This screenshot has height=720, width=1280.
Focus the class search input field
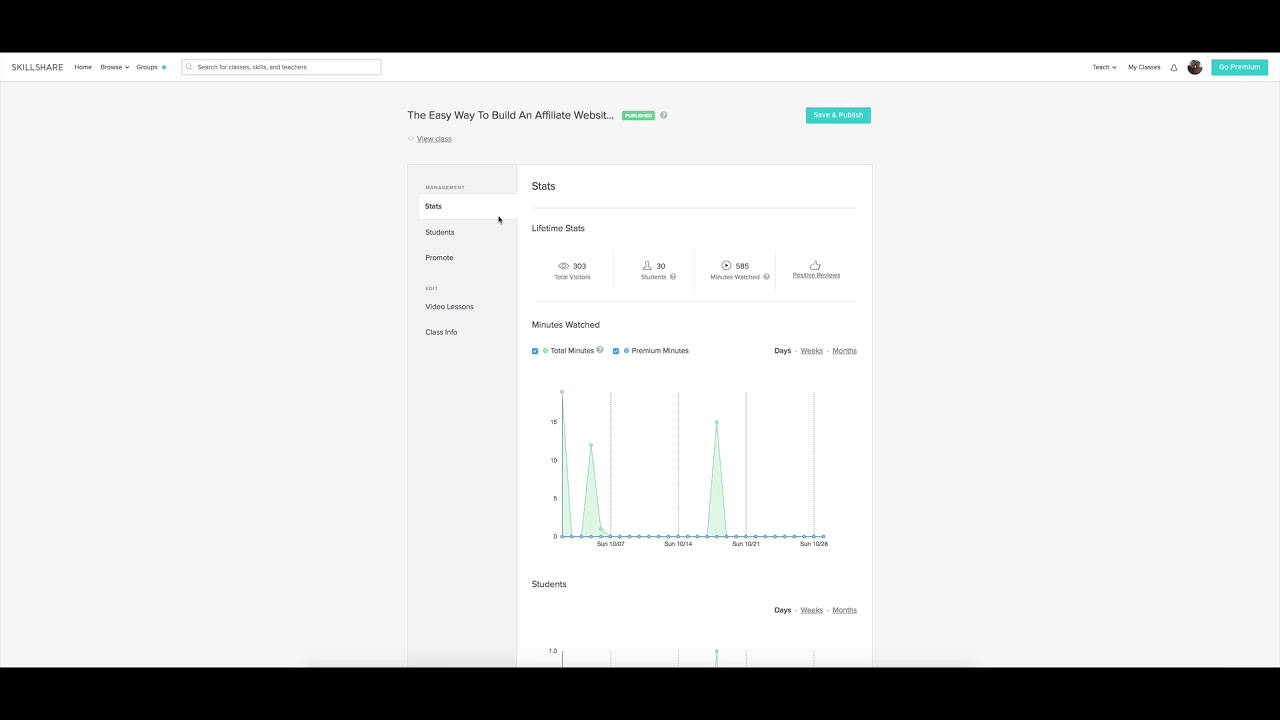pyautogui.click(x=281, y=67)
